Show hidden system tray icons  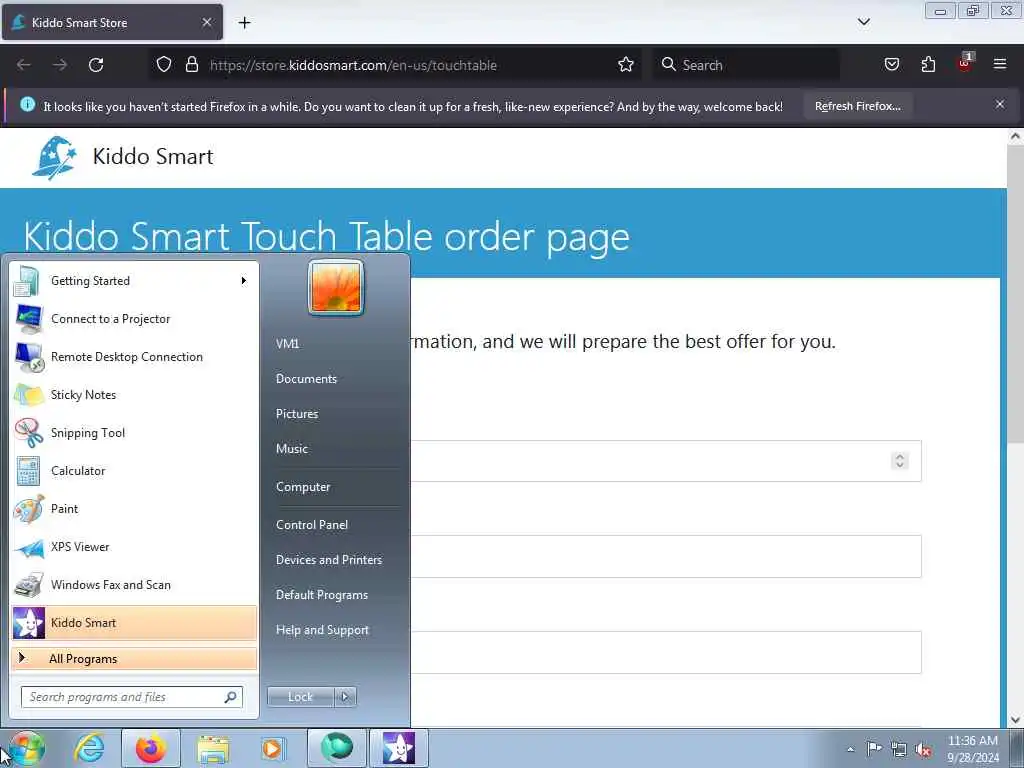click(850, 749)
